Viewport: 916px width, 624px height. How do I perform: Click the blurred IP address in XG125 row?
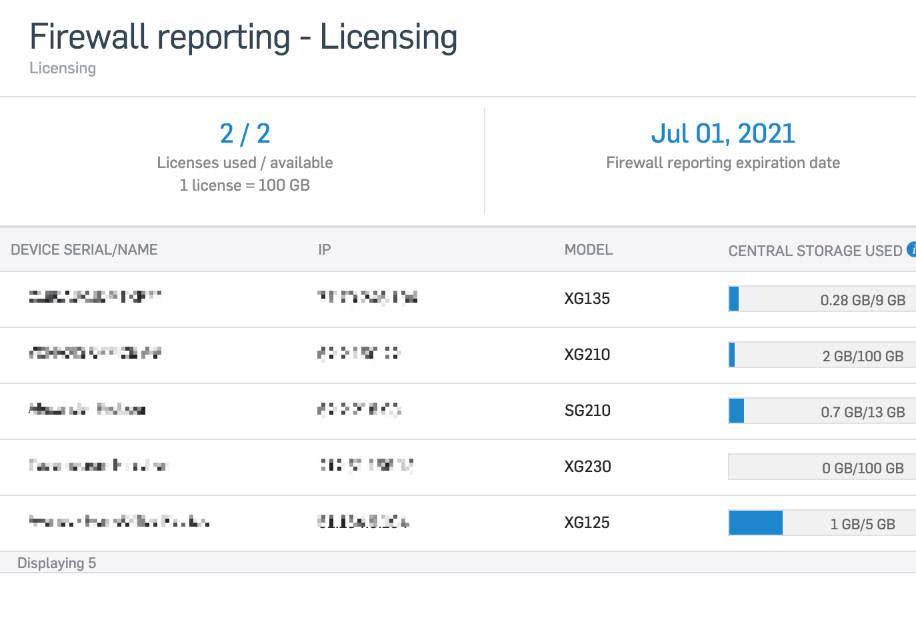pos(363,521)
